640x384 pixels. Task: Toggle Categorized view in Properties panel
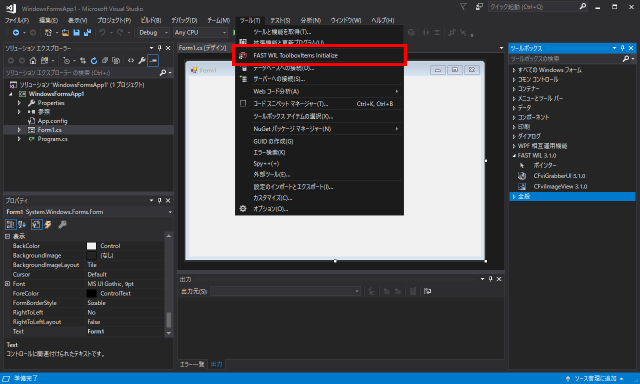click(10, 224)
